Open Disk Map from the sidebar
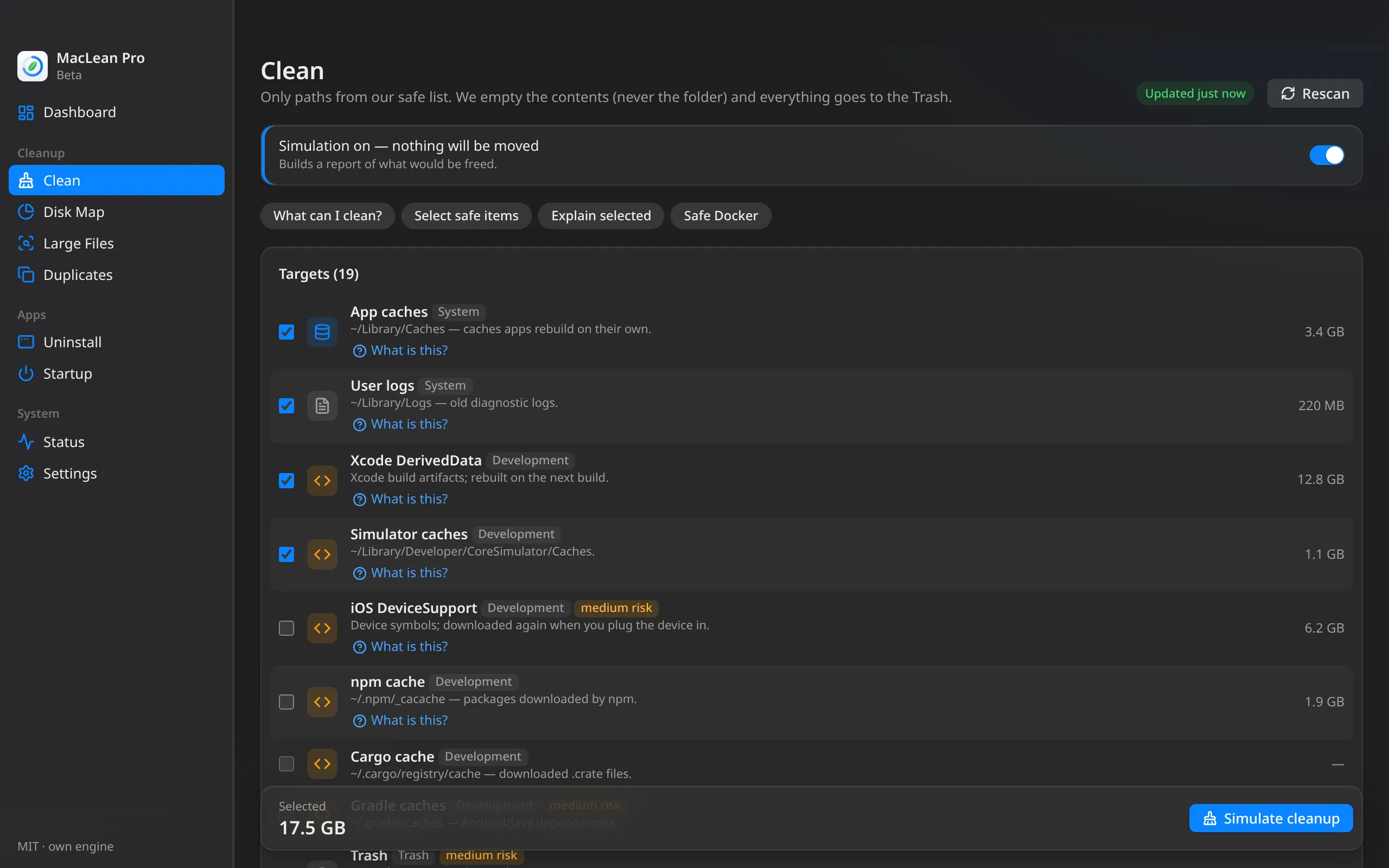 (117, 212)
